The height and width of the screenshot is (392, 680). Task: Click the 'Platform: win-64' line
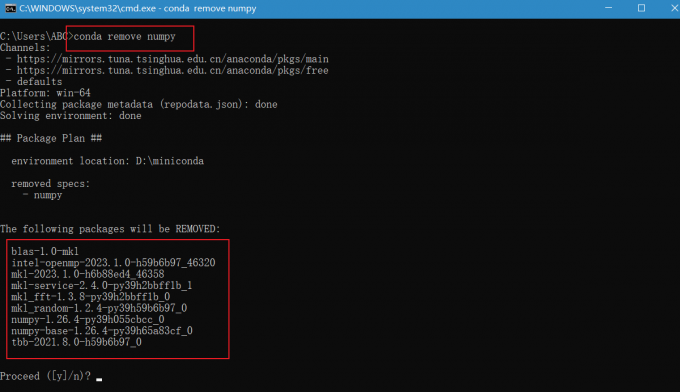coord(45,93)
